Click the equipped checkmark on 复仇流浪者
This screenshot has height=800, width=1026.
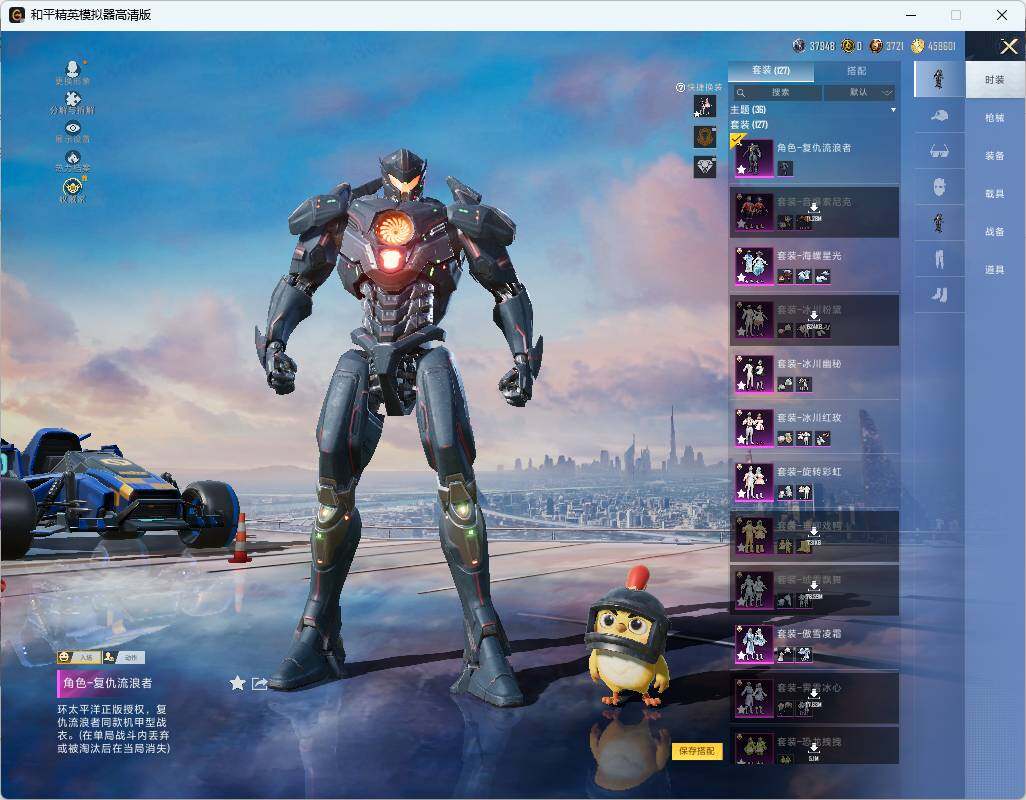click(x=737, y=139)
